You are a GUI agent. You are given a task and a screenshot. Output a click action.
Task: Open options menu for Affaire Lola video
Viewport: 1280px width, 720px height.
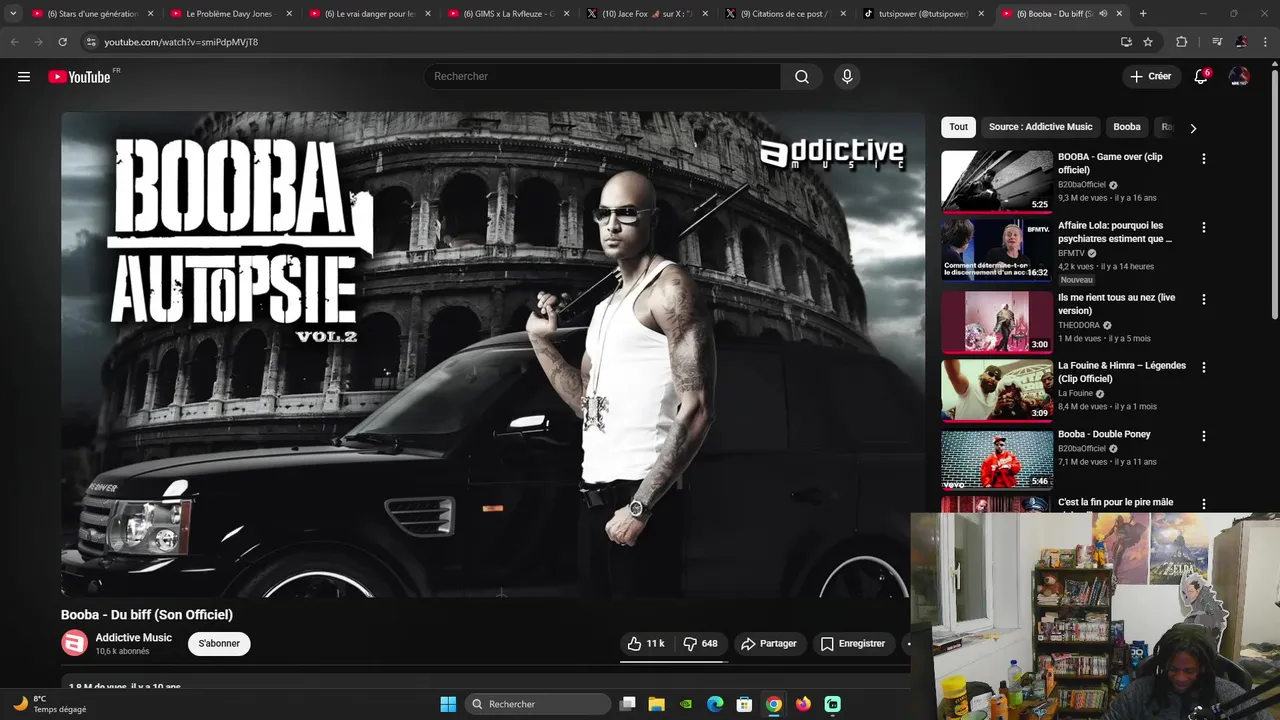(x=1203, y=227)
